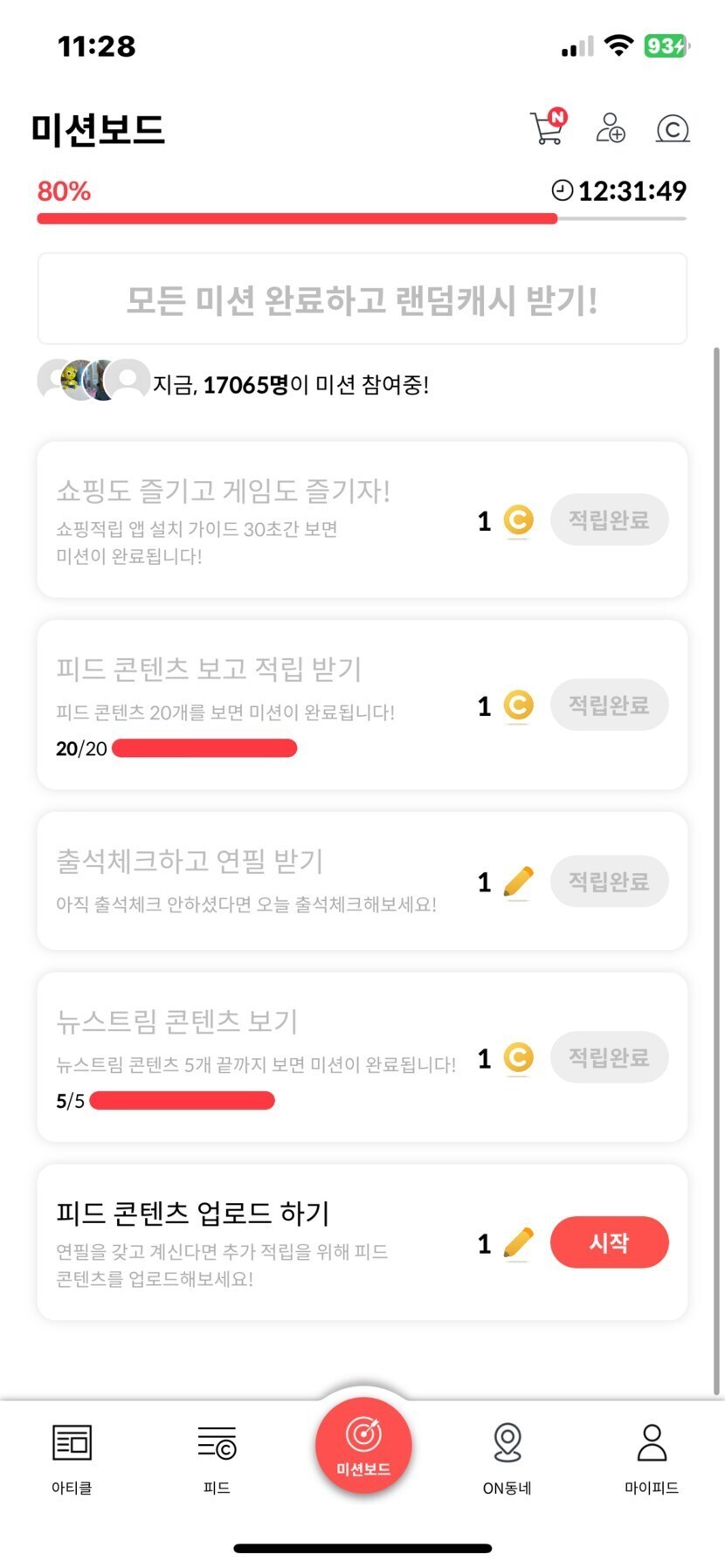The image size is (725, 1568).
Task: Tap 적립완료 on the feed content mission
Action: pos(609,705)
